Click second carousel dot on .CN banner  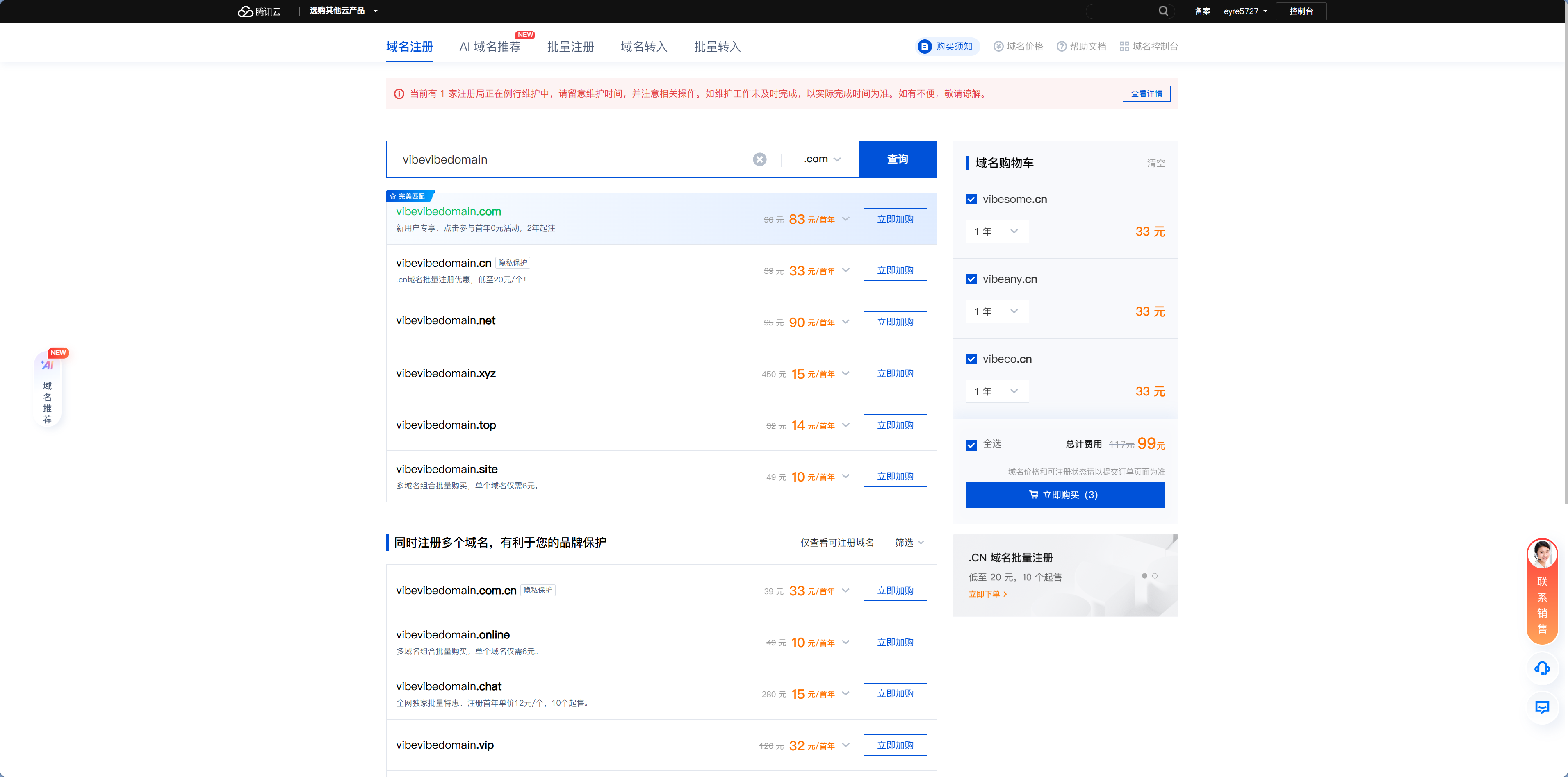coord(1155,576)
